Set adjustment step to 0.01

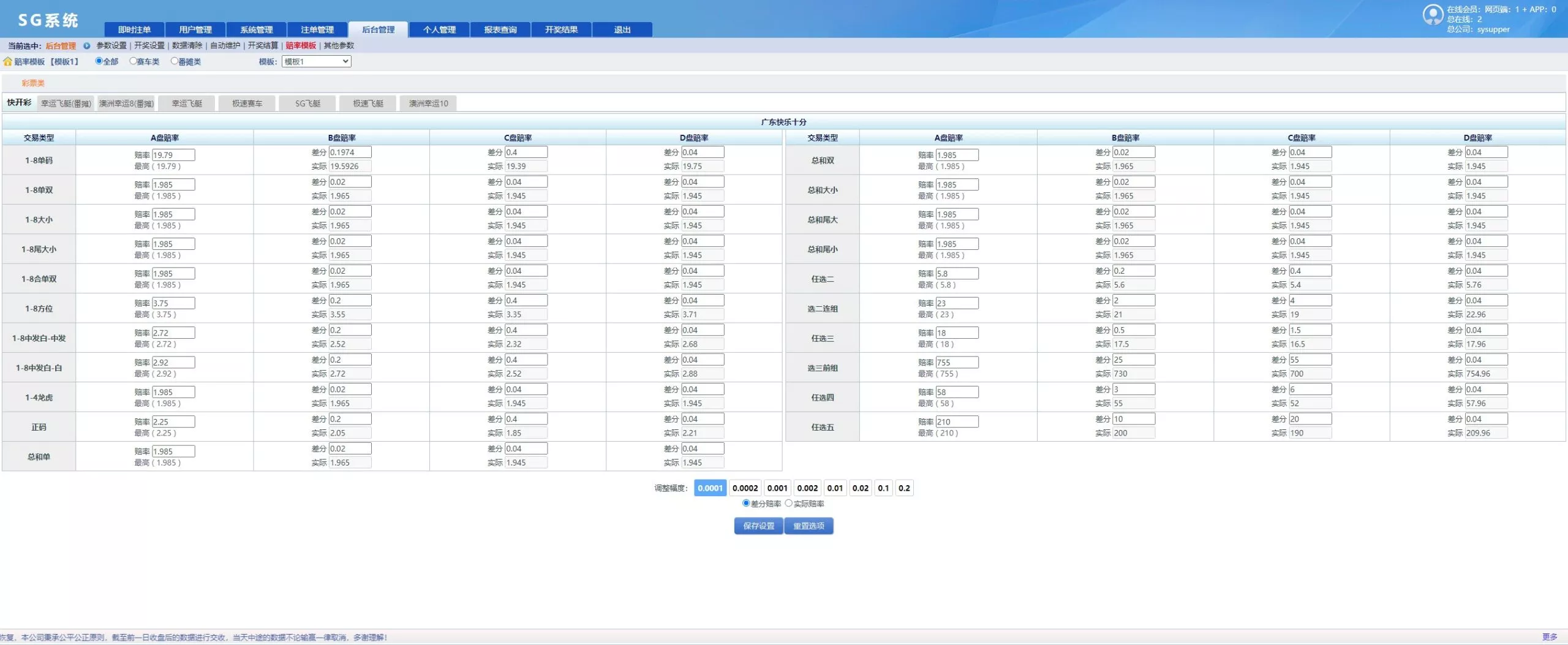835,488
